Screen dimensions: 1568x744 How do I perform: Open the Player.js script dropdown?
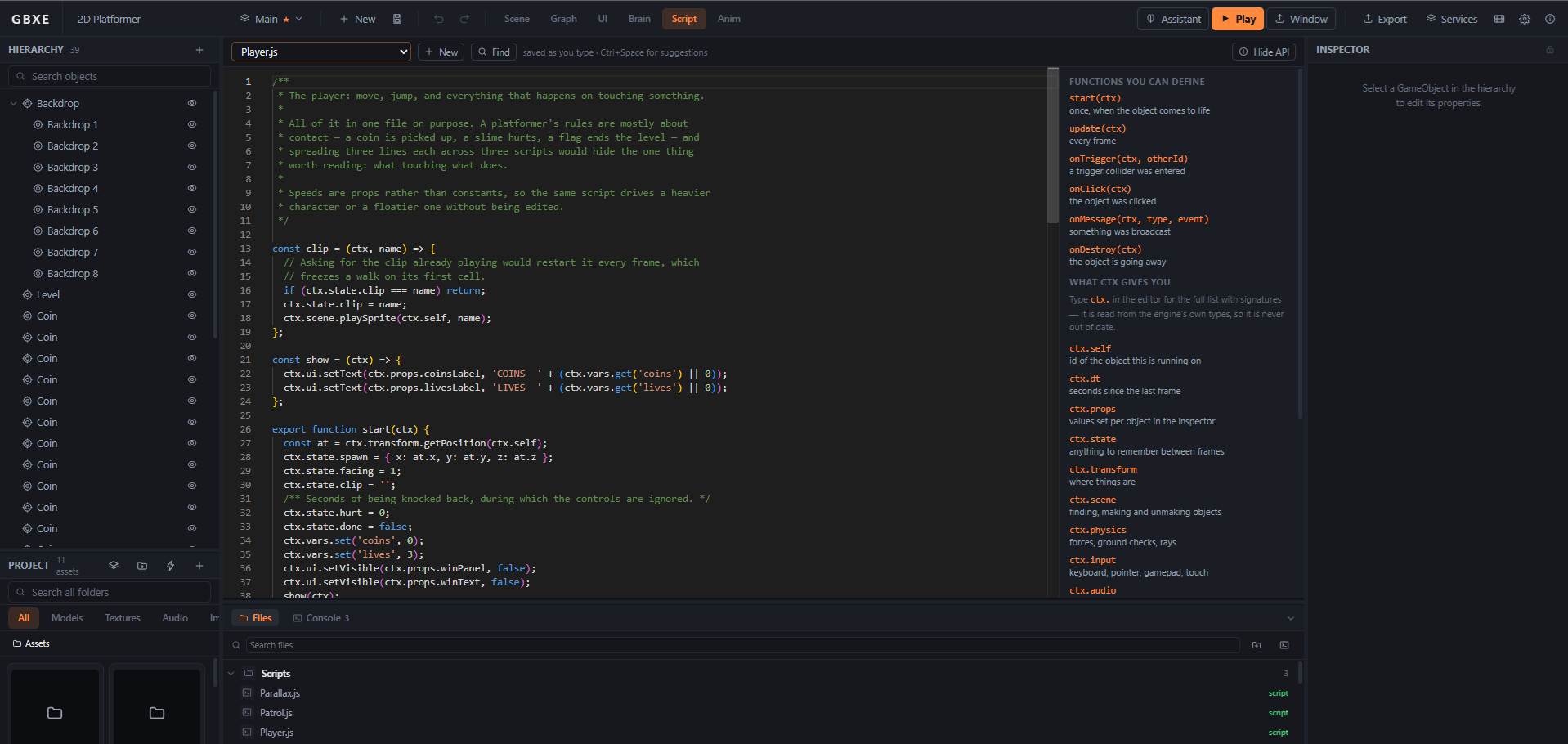point(321,52)
